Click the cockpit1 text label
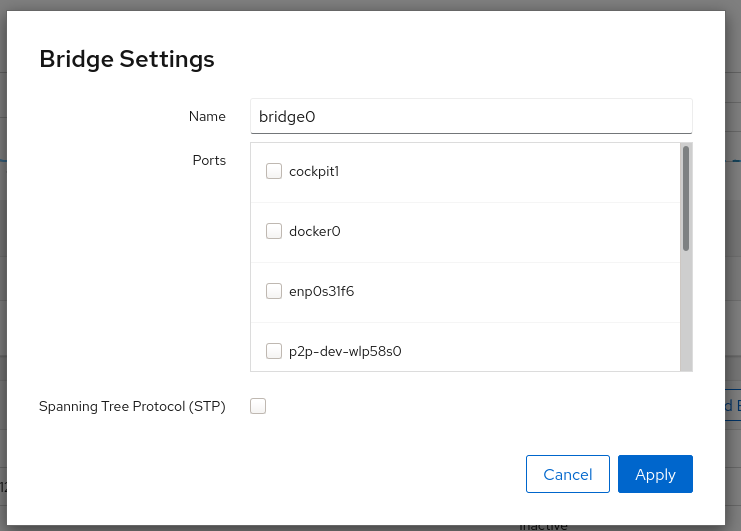The width and height of the screenshot is (741, 531). click(314, 171)
